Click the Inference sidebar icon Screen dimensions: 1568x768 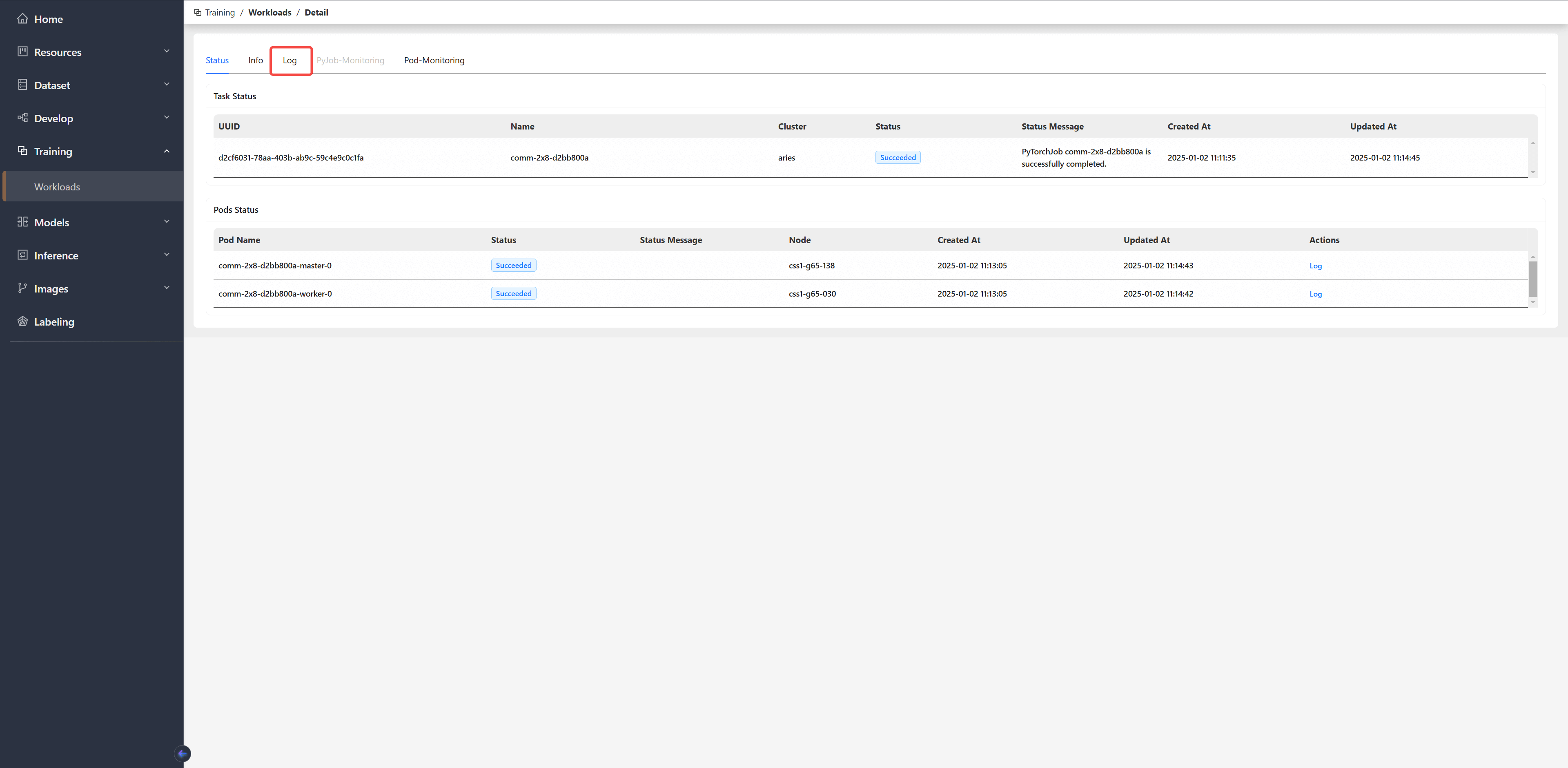22,255
